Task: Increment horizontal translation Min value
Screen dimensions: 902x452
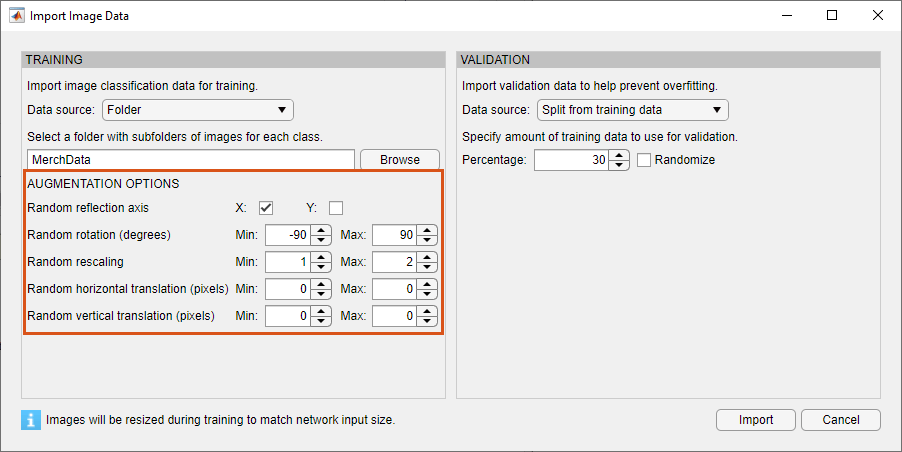Action: coord(321,284)
